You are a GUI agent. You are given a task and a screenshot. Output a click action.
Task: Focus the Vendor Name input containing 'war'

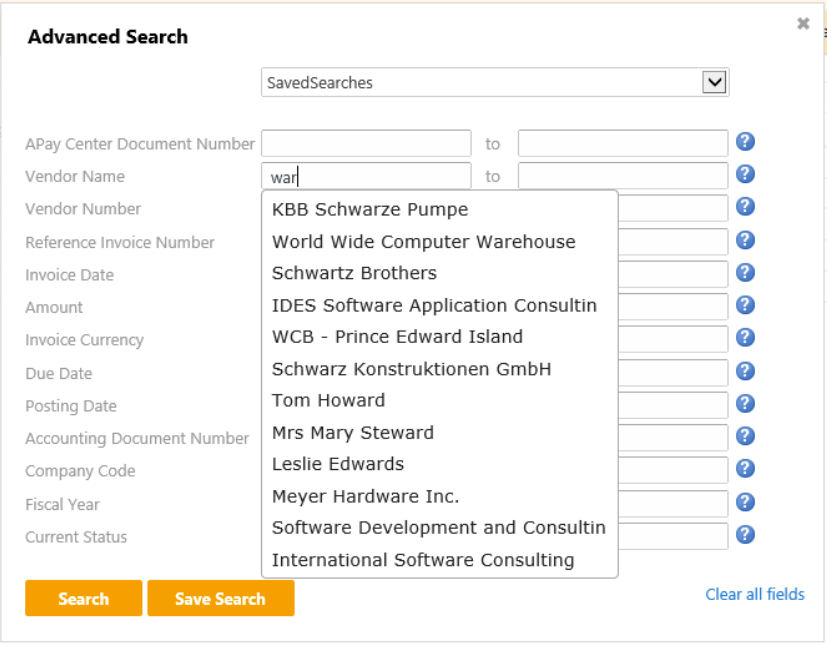click(365, 177)
